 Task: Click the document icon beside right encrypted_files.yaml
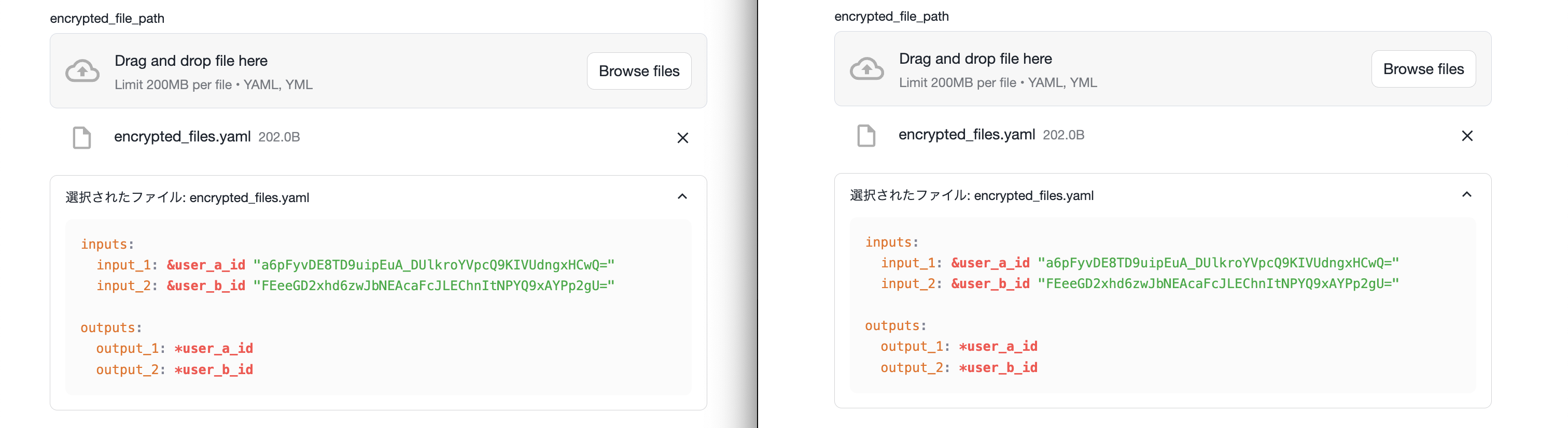coord(865,136)
